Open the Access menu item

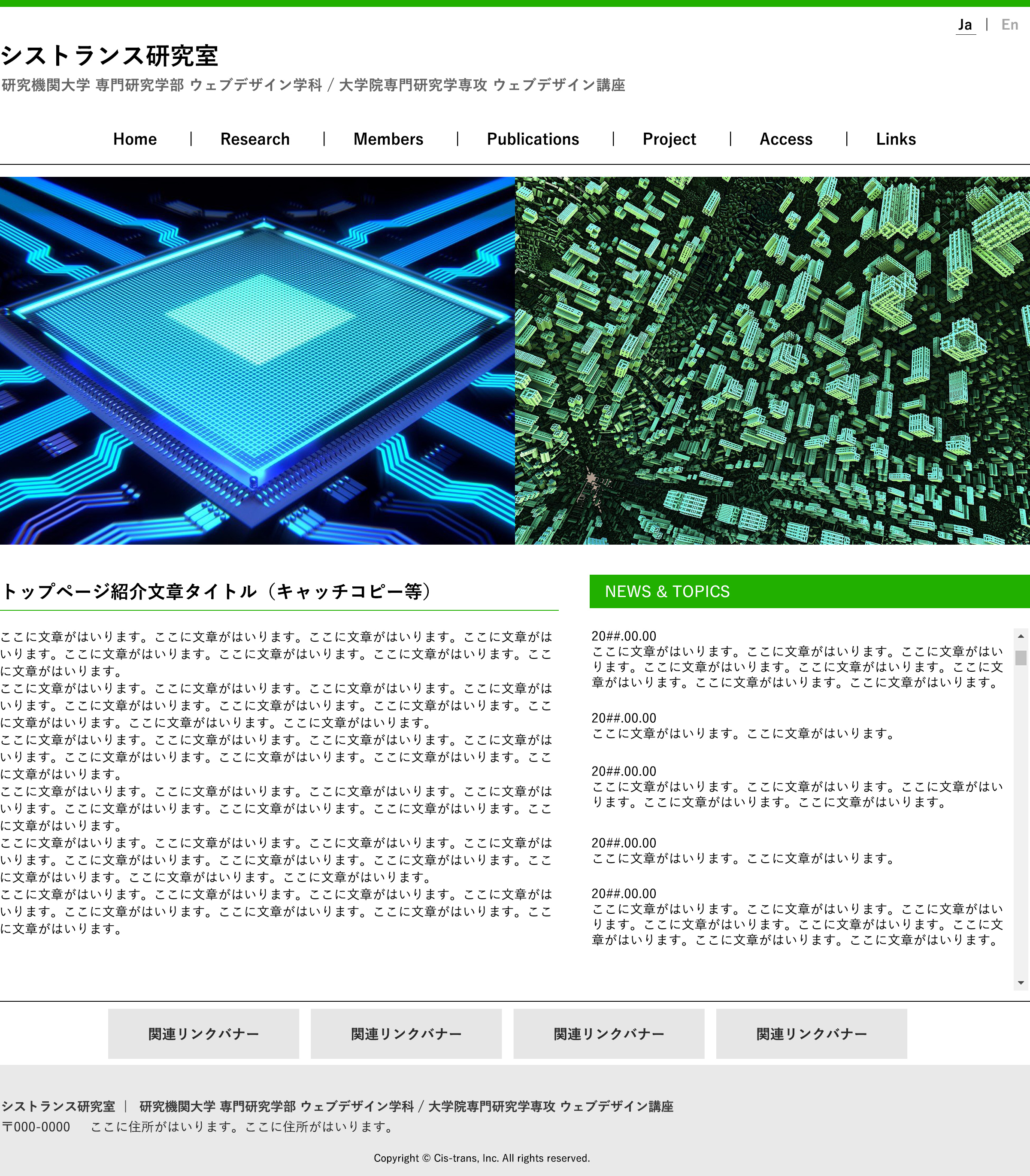[786, 139]
